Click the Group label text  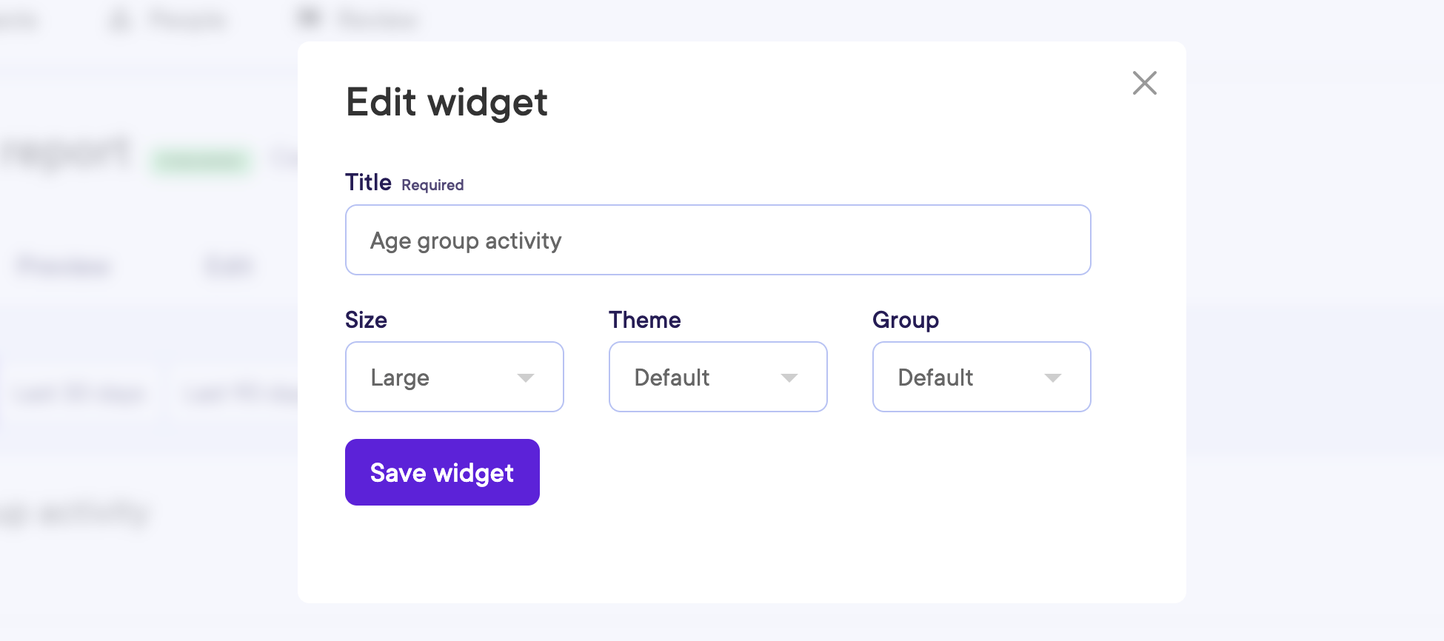[x=905, y=320]
